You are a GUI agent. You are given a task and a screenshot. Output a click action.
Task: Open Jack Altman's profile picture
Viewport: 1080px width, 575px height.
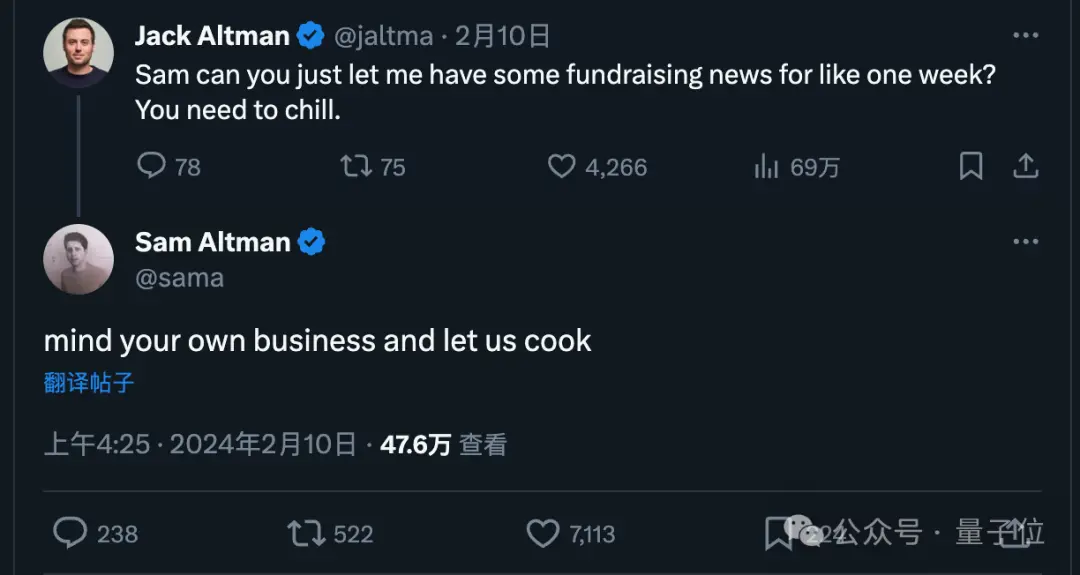[79, 53]
